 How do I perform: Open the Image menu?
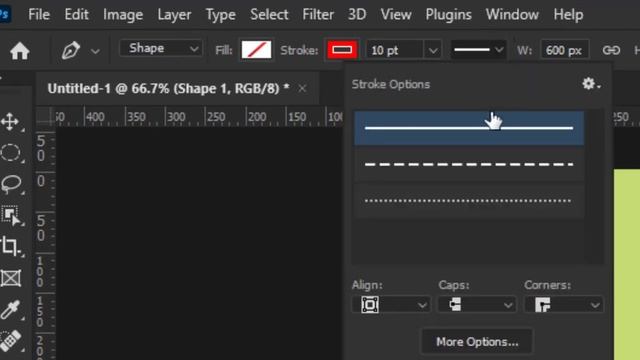coord(123,15)
